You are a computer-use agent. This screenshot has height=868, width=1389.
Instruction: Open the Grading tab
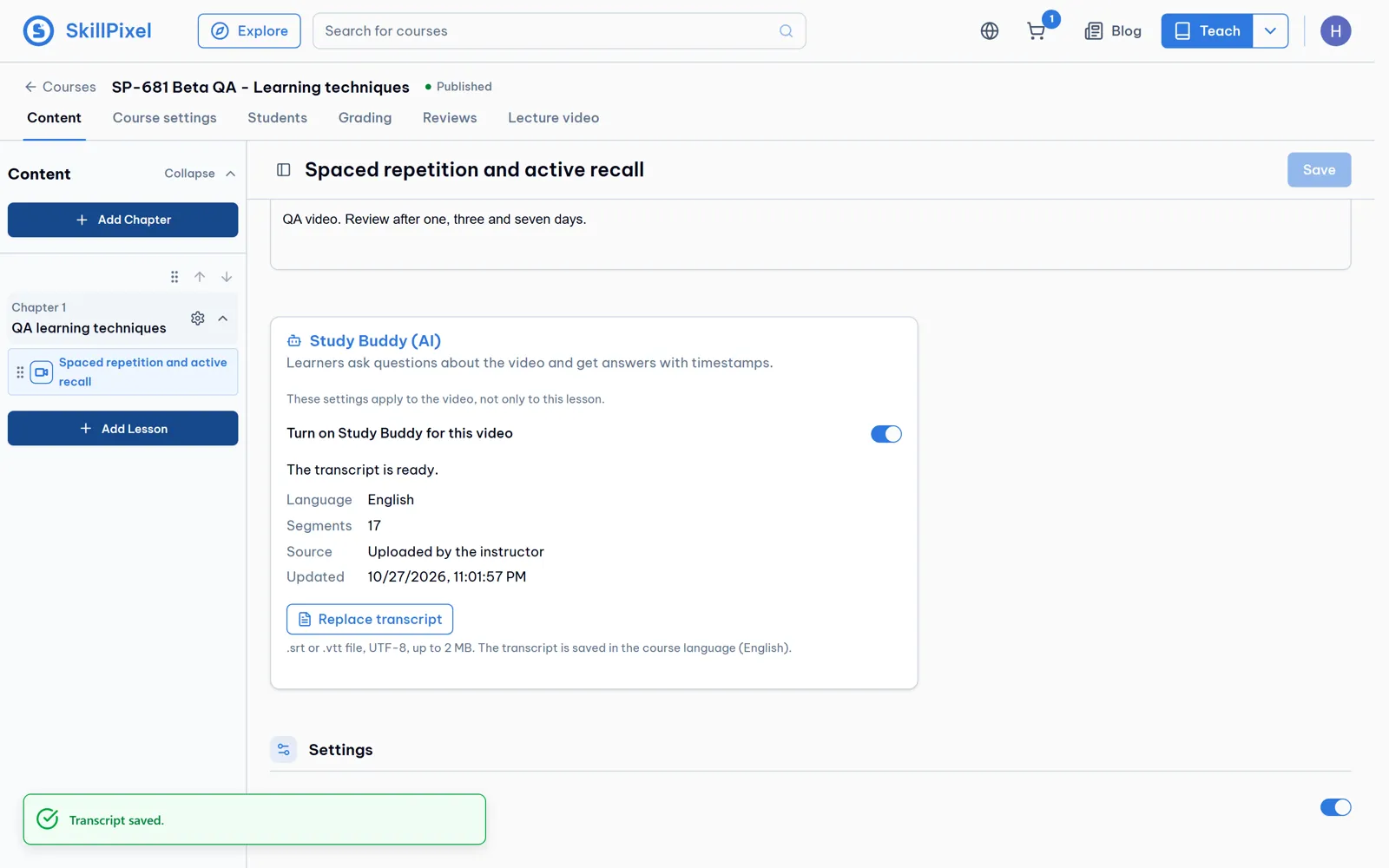tap(365, 118)
